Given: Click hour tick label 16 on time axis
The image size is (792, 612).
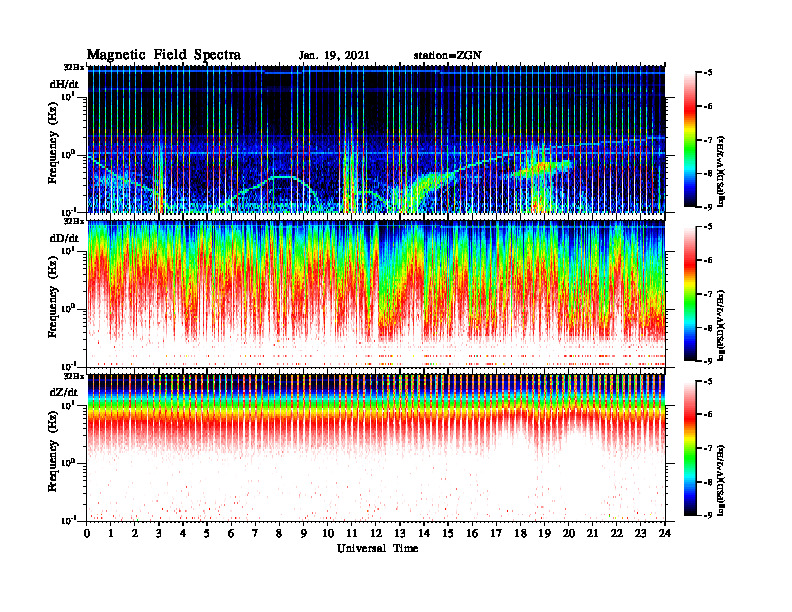Looking at the screenshot, I should (472, 534).
